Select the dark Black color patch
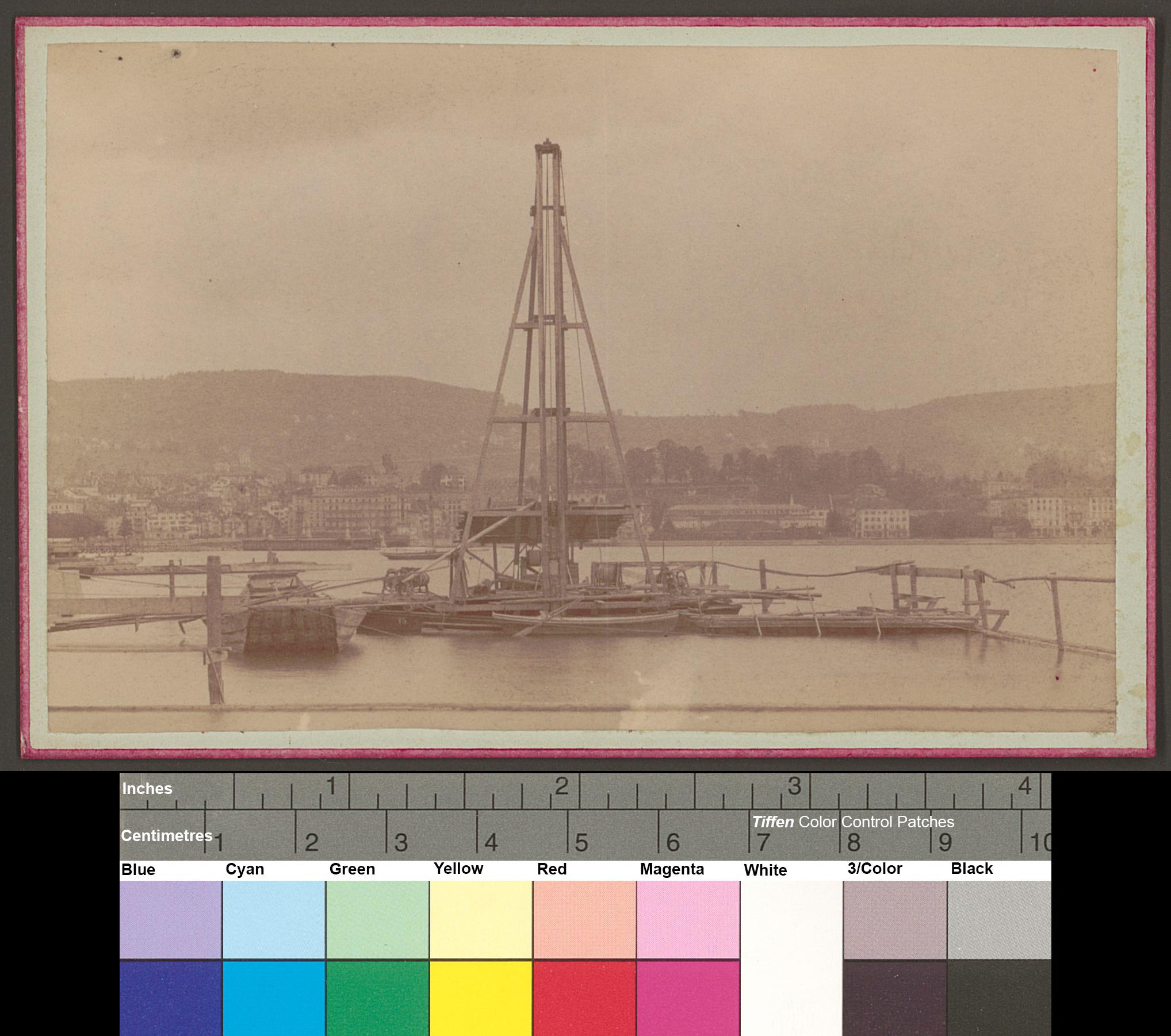This screenshot has width=1171, height=1036. 999,998
